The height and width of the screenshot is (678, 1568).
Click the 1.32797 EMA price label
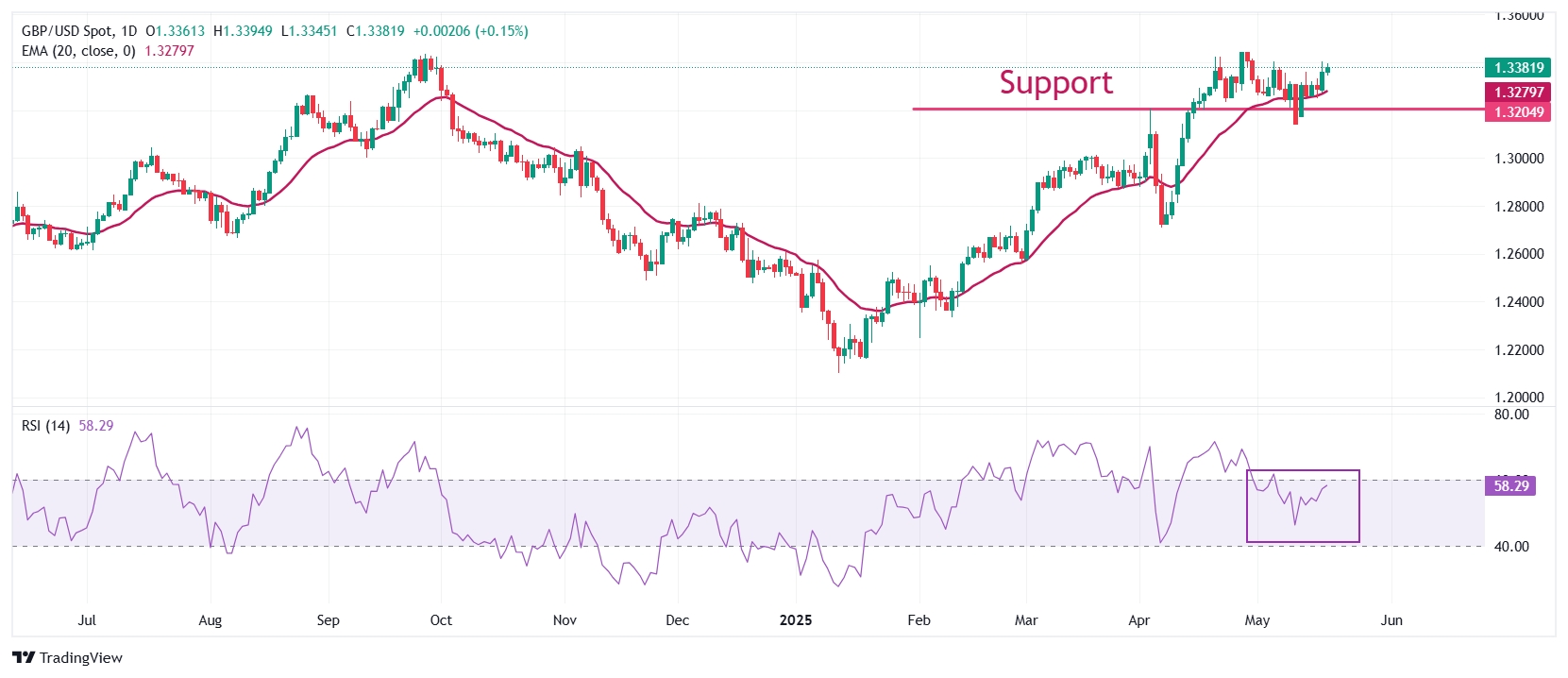tap(1519, 93)
